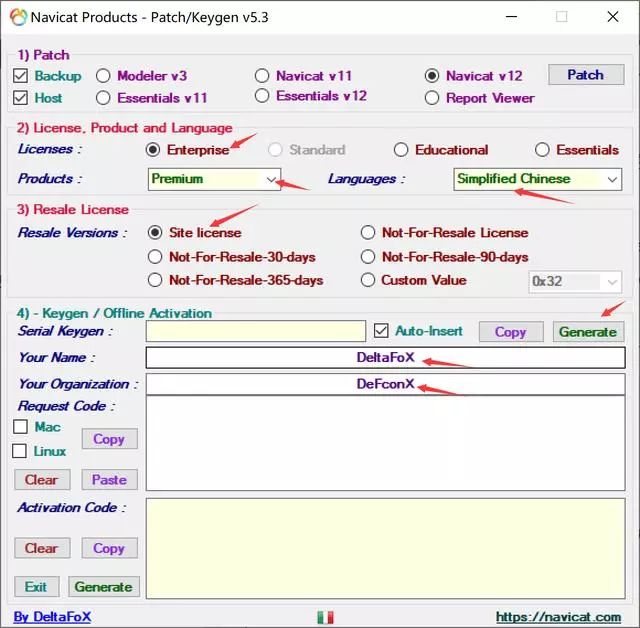The width and height of the screenshot is (640, 628).
Task: Click the Italian flag icon at bottom
Action: tap(325, 617)
